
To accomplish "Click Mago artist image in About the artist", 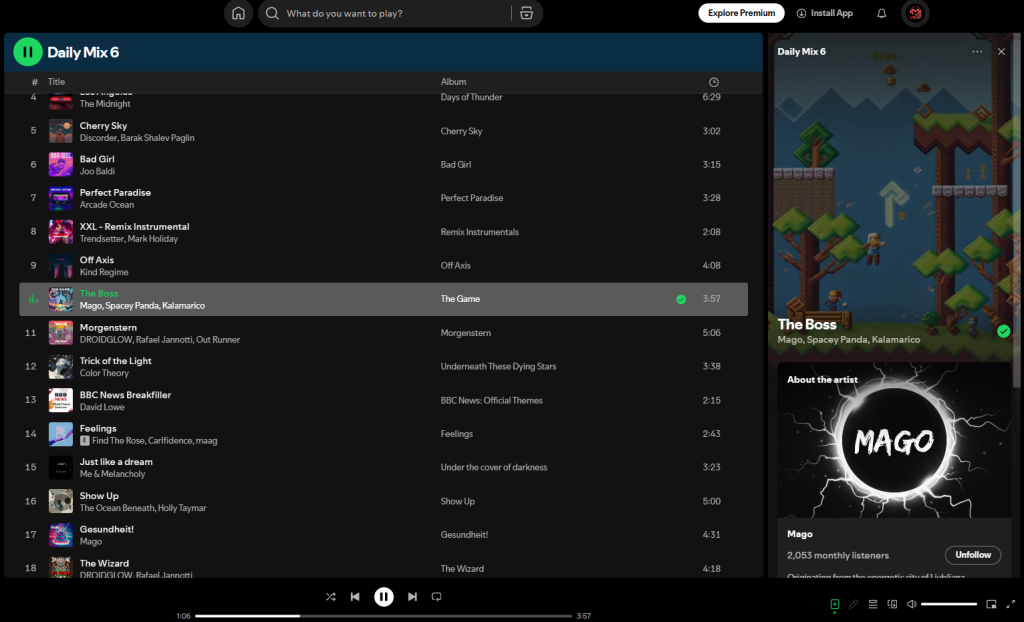I will point(894,440).
